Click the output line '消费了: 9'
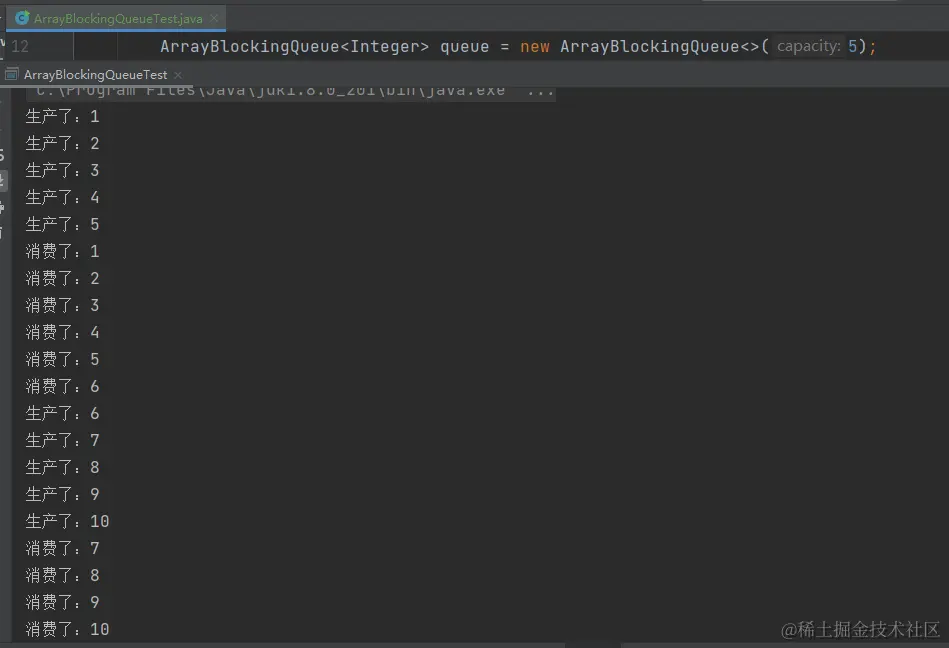The image size is (949, 648). point(62,602)
